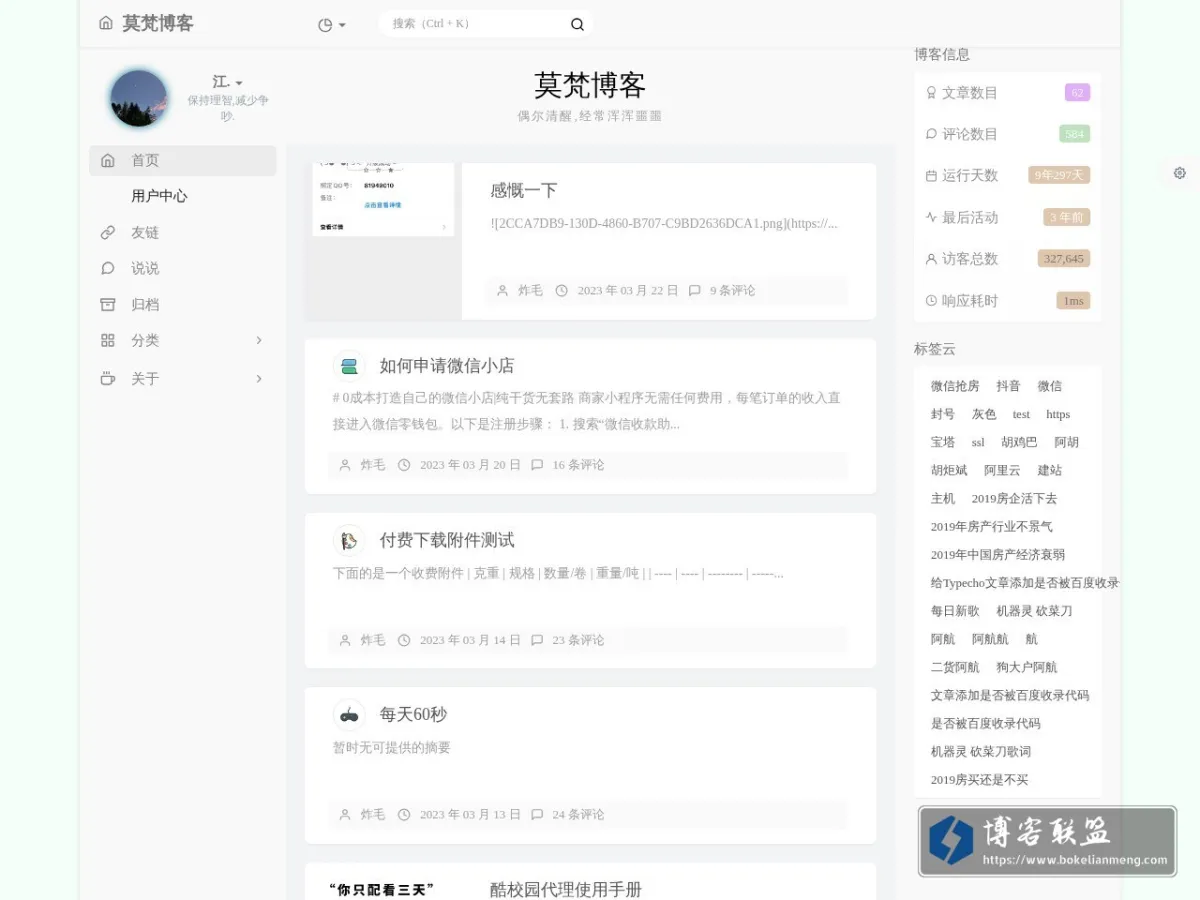This screenshot has width=1200, height=900.
Task: Open 归档 in the sidebar
Action: pyautogui.click(x=145, y=304)
